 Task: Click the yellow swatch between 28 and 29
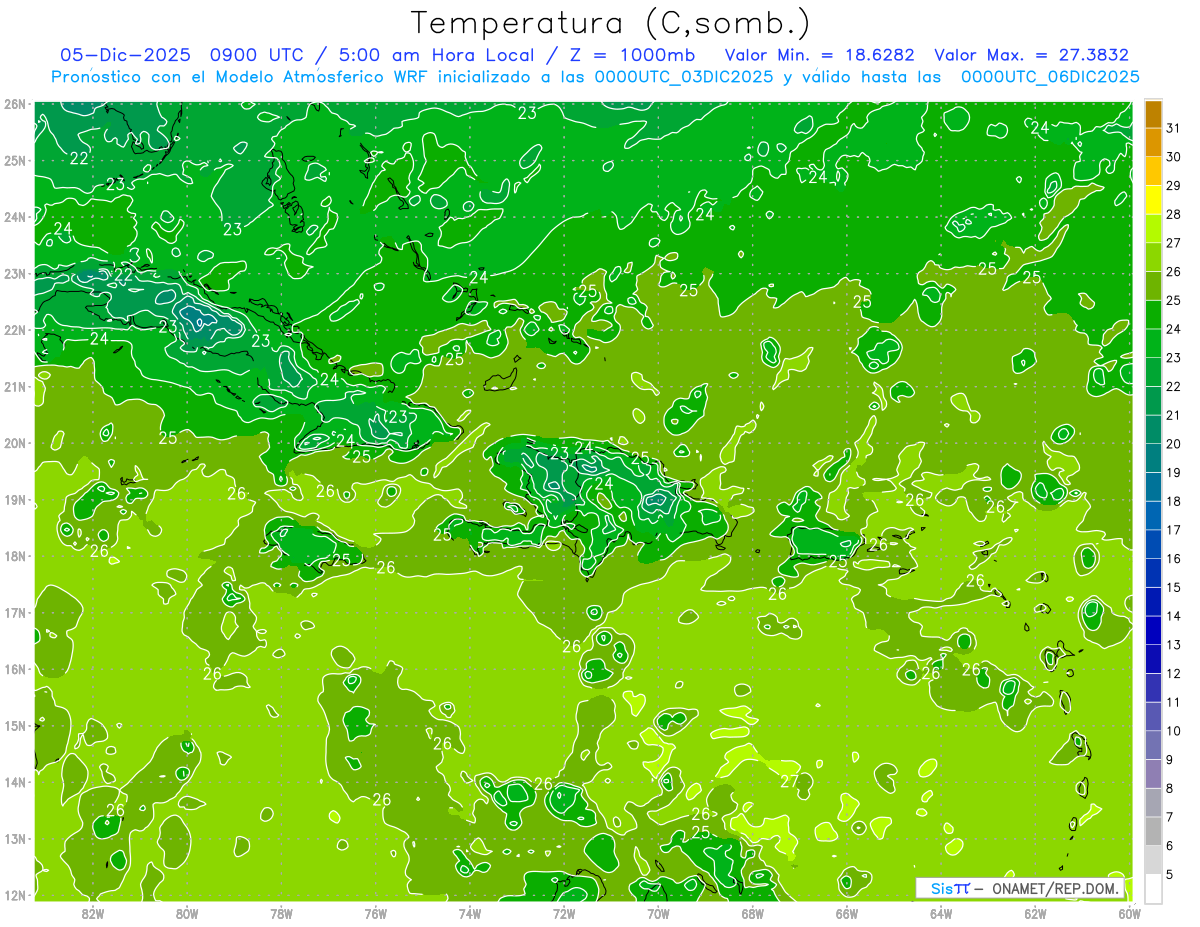coord(1153,200)
